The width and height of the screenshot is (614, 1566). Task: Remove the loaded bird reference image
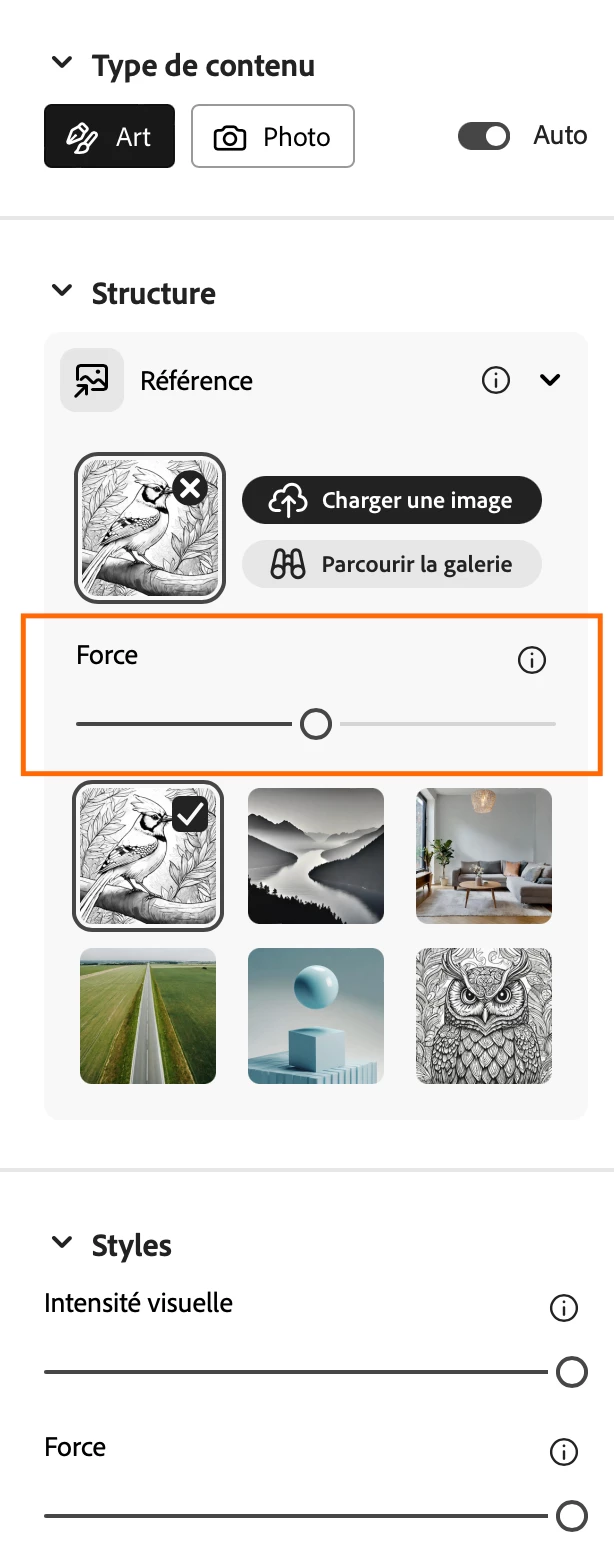190,489
